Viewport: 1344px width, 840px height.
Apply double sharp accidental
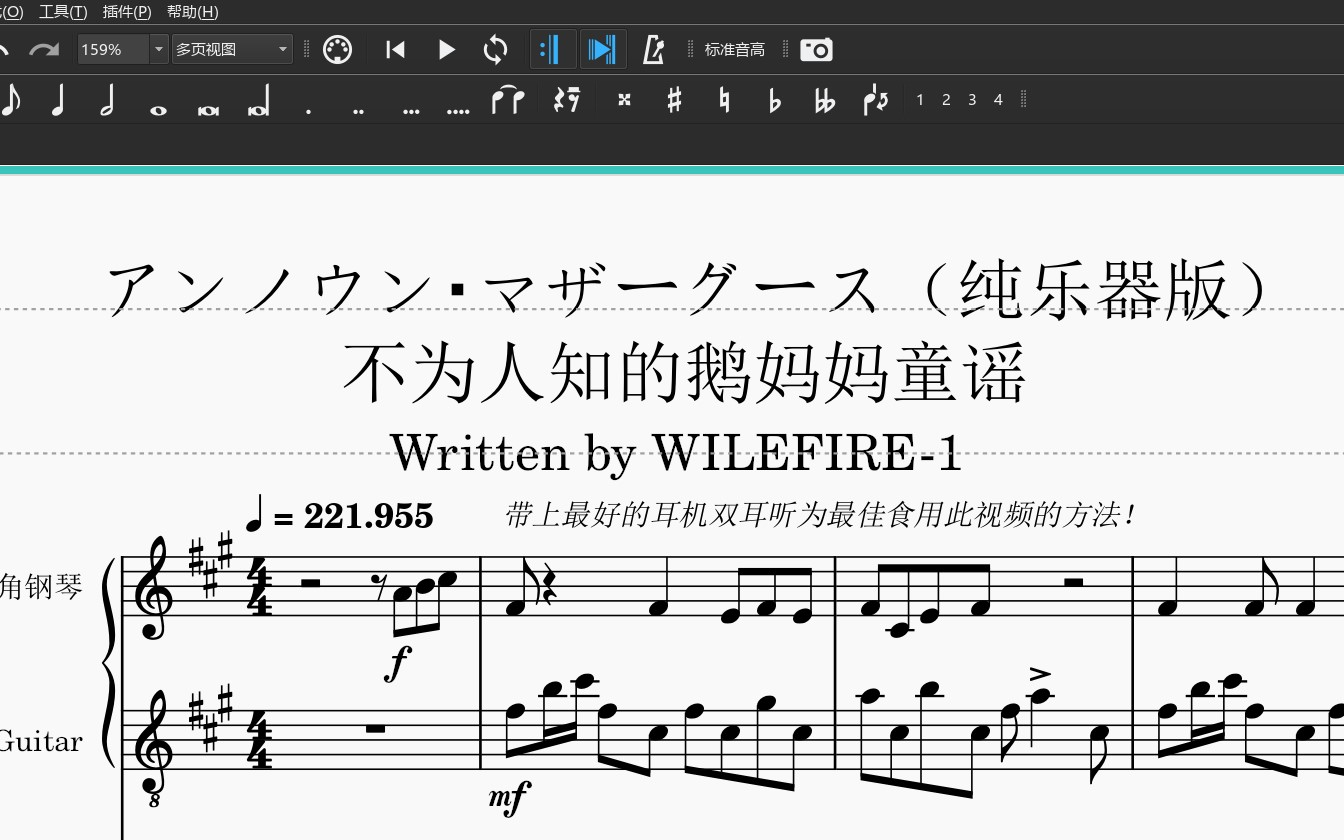(x=624, y=100)
